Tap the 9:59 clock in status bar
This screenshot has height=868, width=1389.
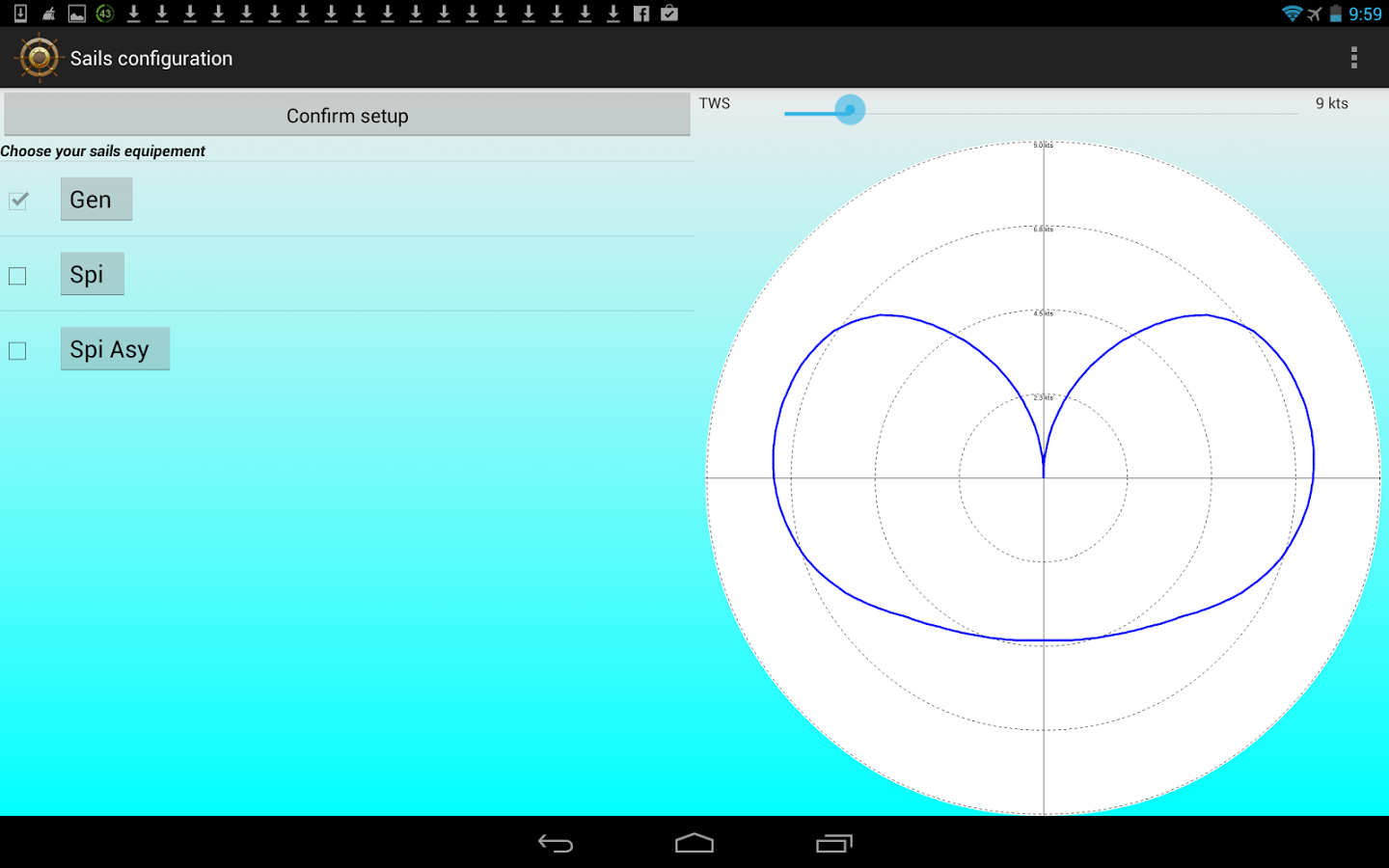tap(1365, 14)
